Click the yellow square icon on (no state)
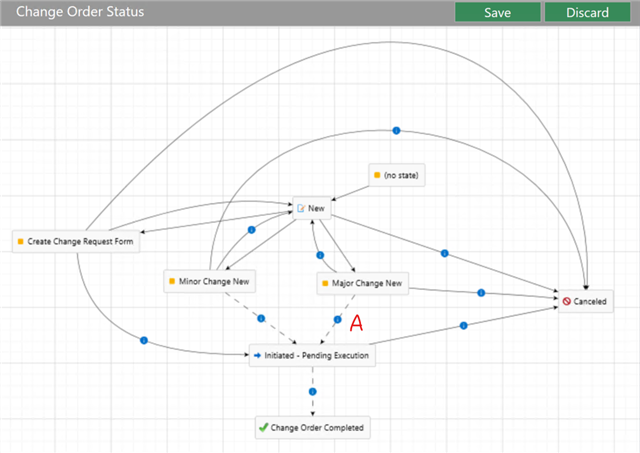The image size is (640, 453). 376,175
